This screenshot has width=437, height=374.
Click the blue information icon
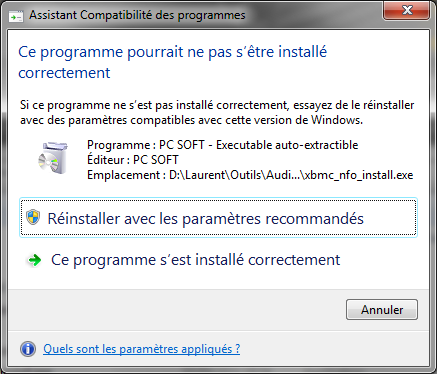click(28, 349)
